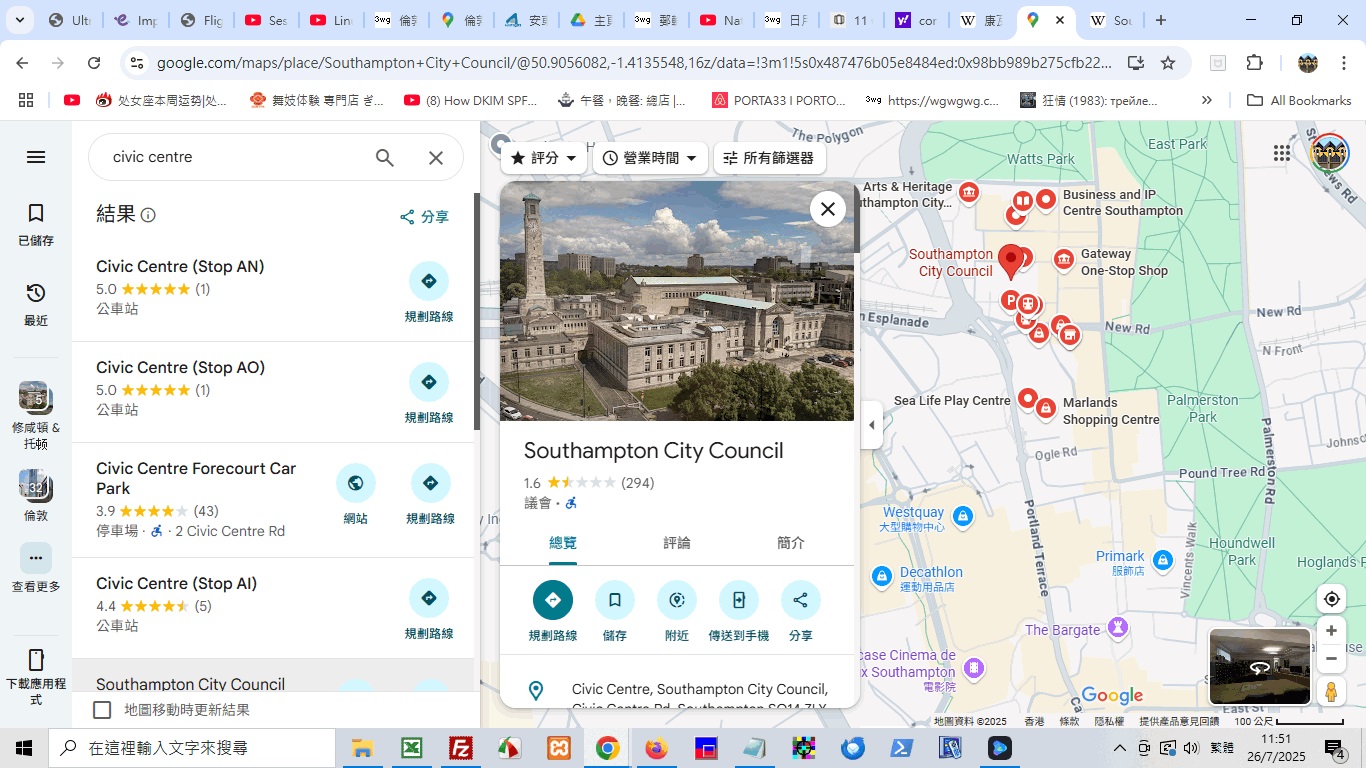Show hidden bookmarks with chevron
The width and height of the screenshot is (1366, 768).
1207,100
